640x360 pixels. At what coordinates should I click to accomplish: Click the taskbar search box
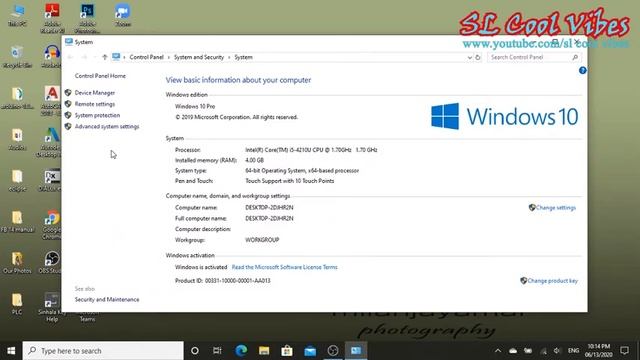103,351
